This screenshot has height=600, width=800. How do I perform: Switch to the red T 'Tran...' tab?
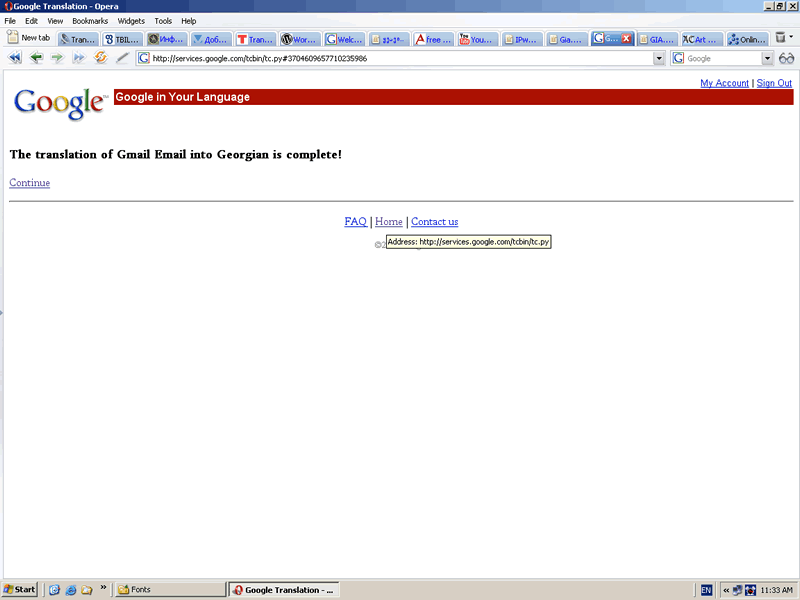pos(255,39)
